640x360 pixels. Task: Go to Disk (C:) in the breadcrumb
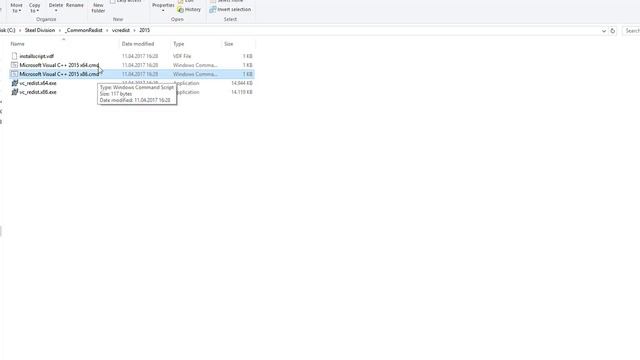point(7,30)
